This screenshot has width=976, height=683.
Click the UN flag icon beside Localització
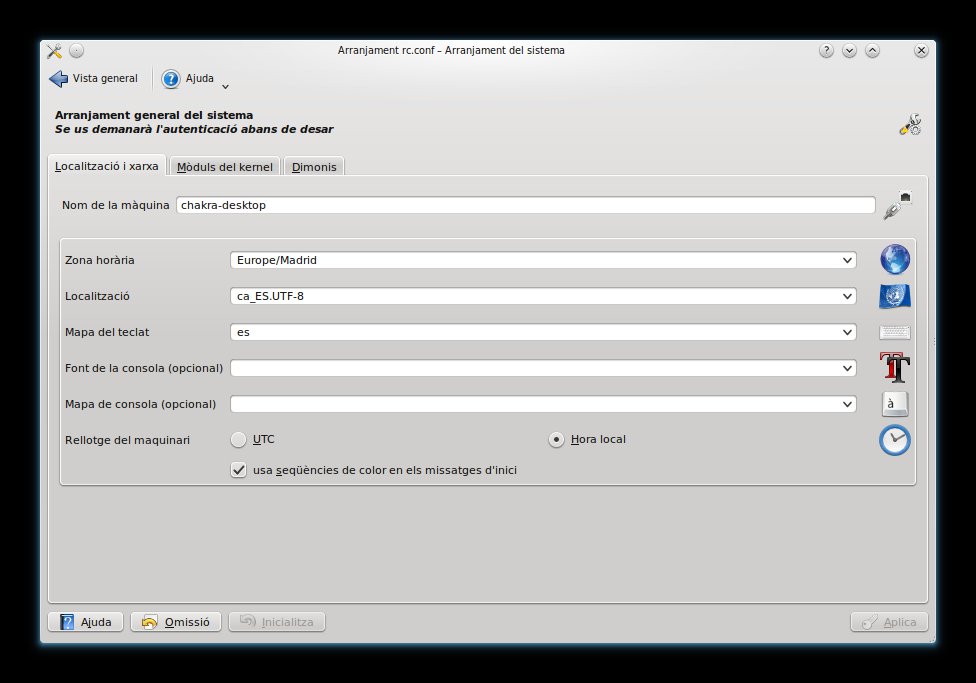point(894,296)
